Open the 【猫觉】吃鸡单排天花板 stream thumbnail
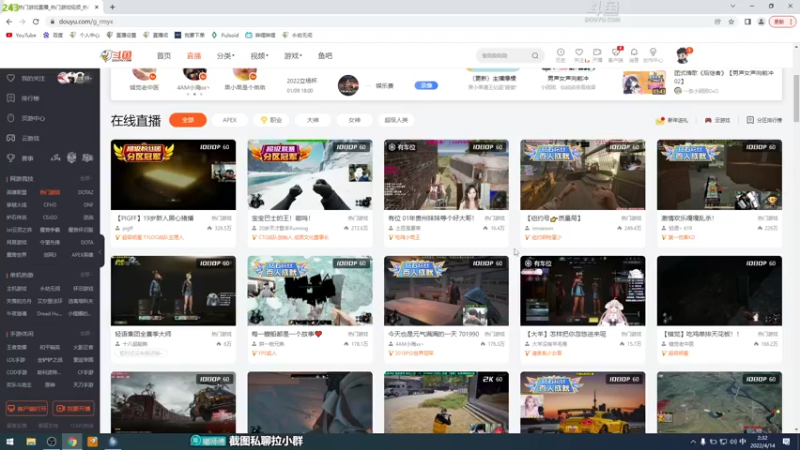 (719, 291)
